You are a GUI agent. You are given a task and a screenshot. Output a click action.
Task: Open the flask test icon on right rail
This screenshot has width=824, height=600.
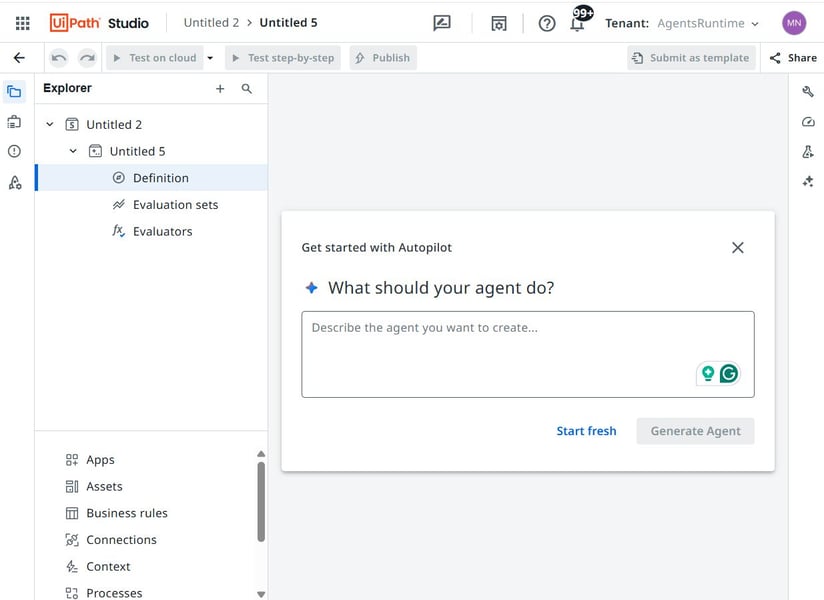pos(808,152)
